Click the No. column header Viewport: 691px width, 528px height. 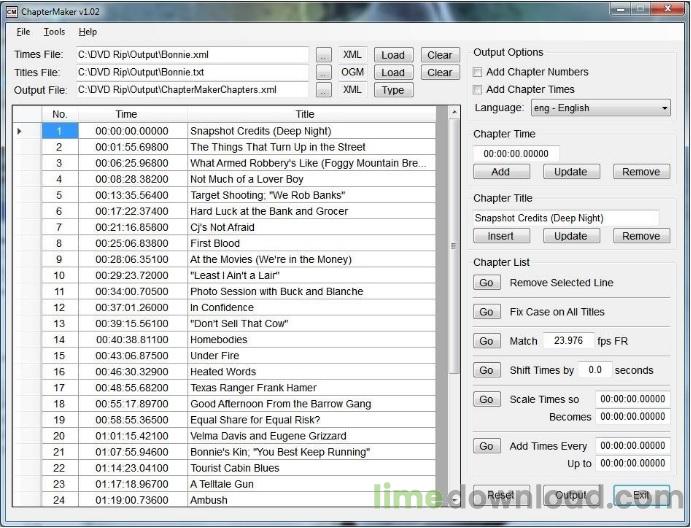tap(60, 114)
